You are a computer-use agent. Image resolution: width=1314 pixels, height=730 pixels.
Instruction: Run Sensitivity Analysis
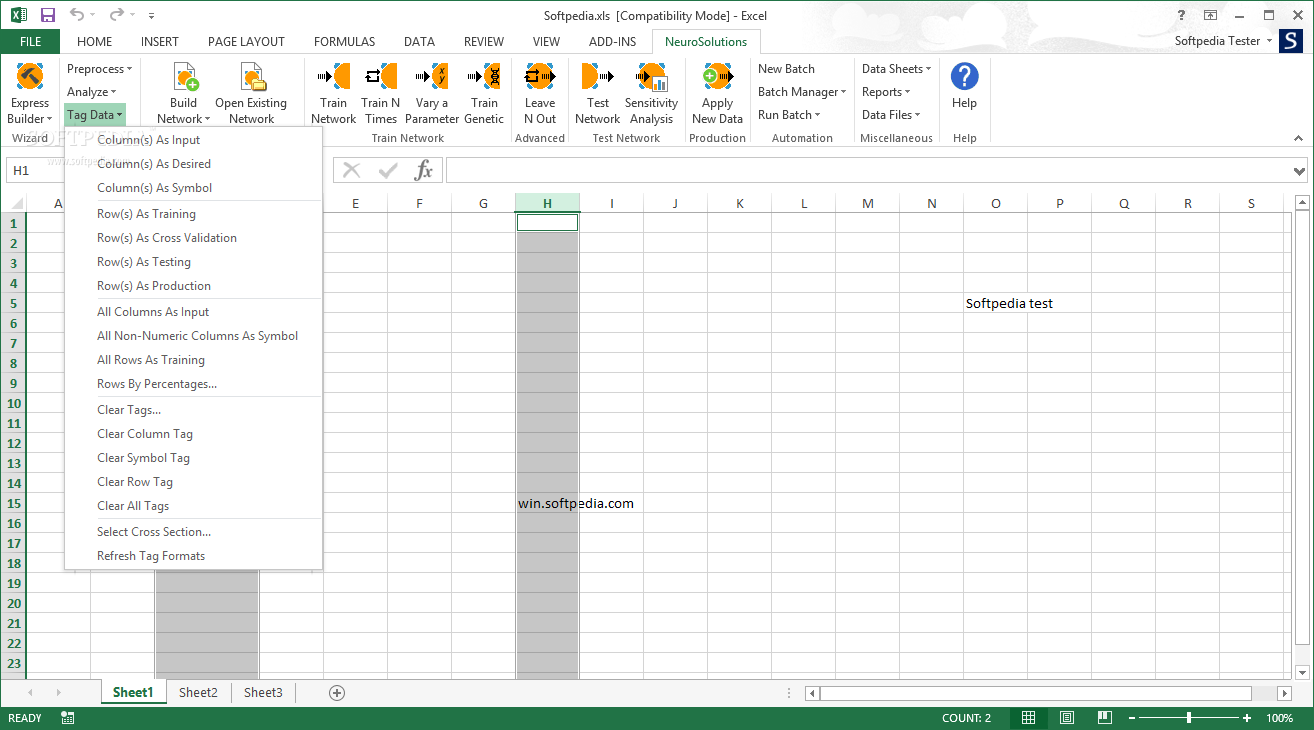coord(651,93)
